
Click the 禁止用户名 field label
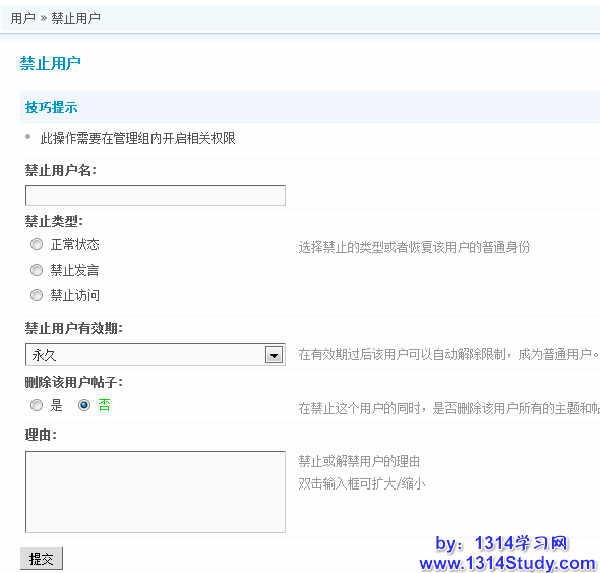point(61,170)
